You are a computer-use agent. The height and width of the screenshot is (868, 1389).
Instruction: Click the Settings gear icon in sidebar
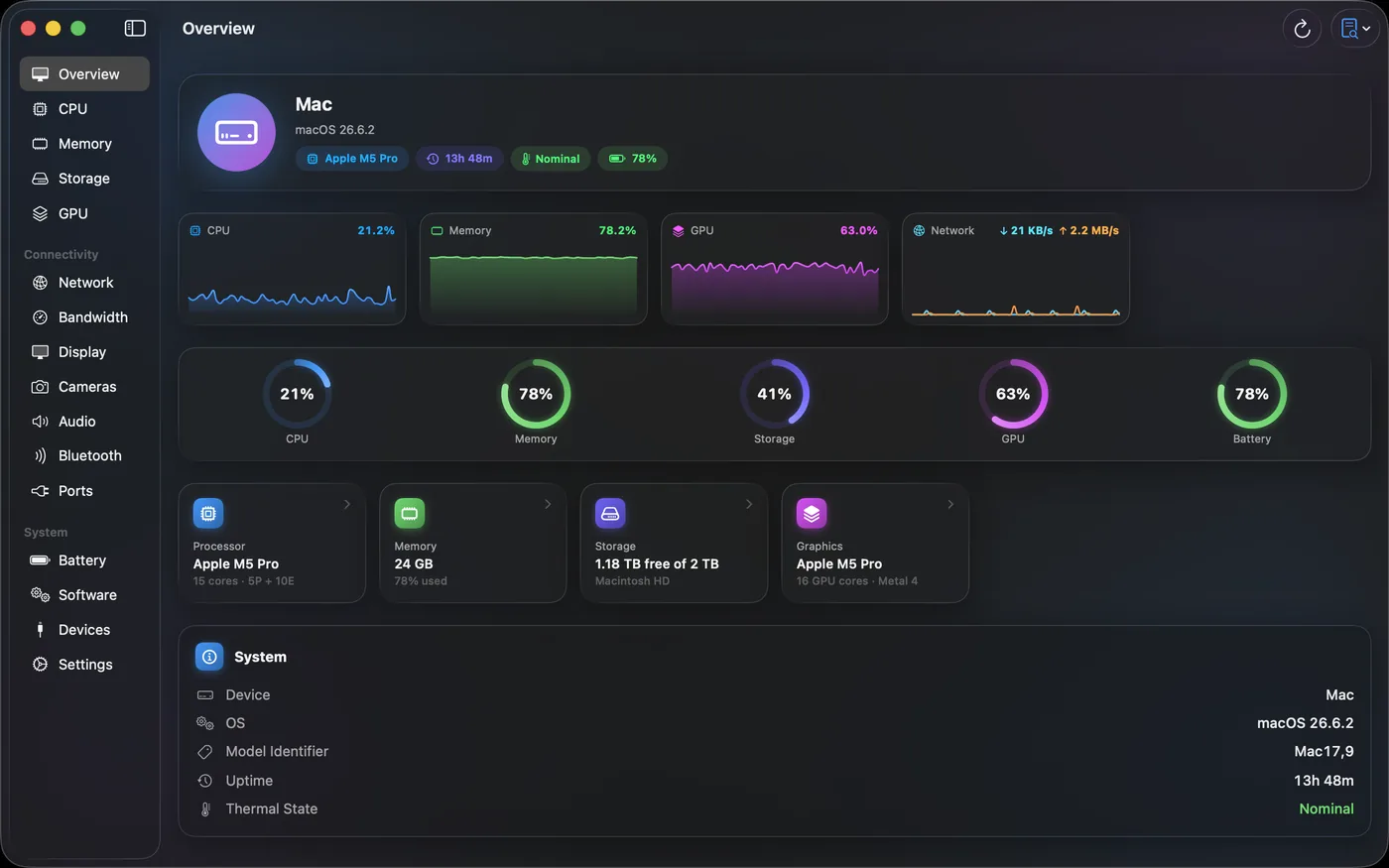40,665
